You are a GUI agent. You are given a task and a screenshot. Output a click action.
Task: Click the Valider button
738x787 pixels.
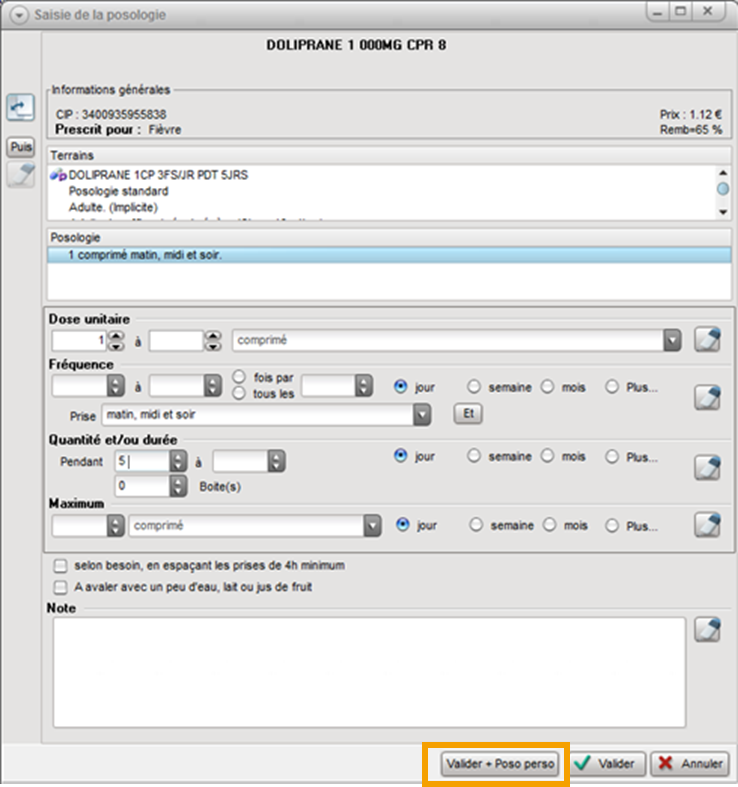608,763
